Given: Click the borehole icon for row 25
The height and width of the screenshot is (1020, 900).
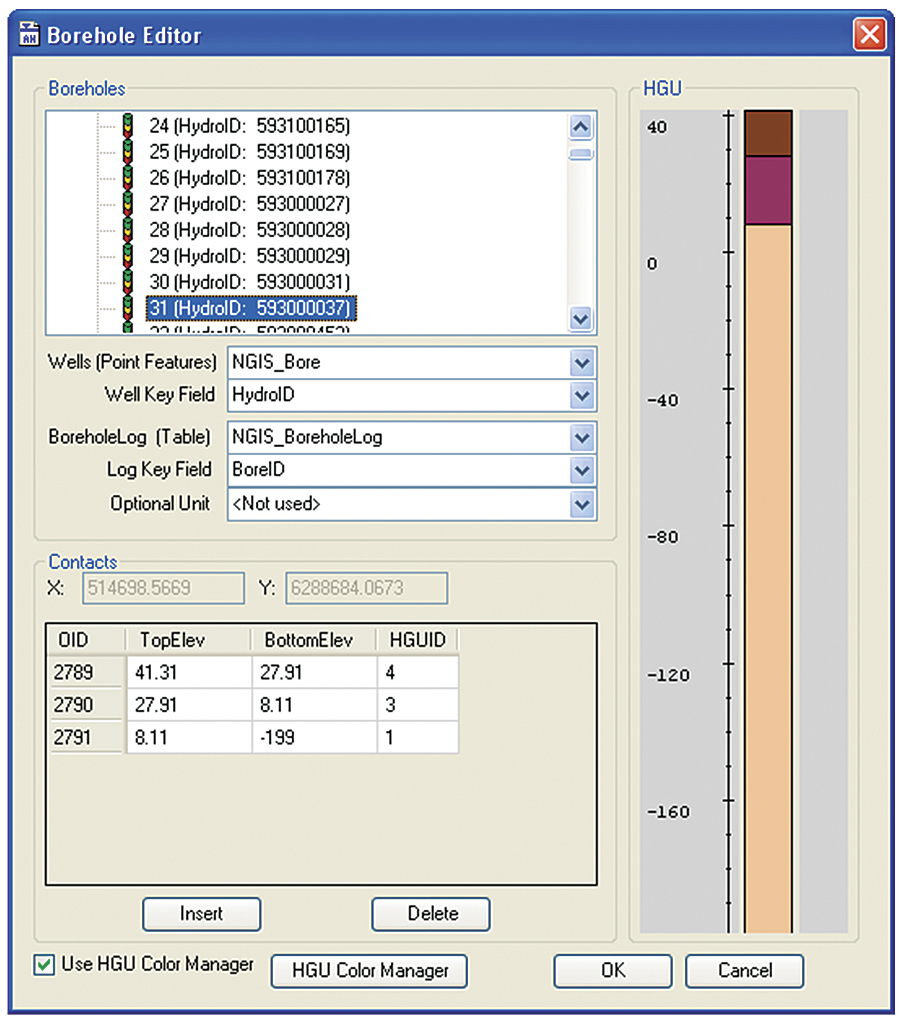Looking at the screenshot, I should (127, 151).
